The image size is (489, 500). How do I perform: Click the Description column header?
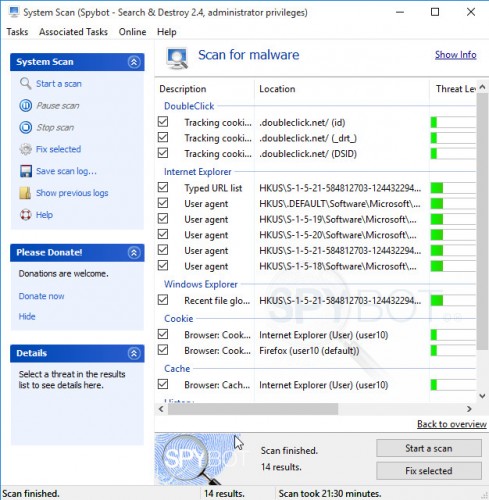(183, 89)
